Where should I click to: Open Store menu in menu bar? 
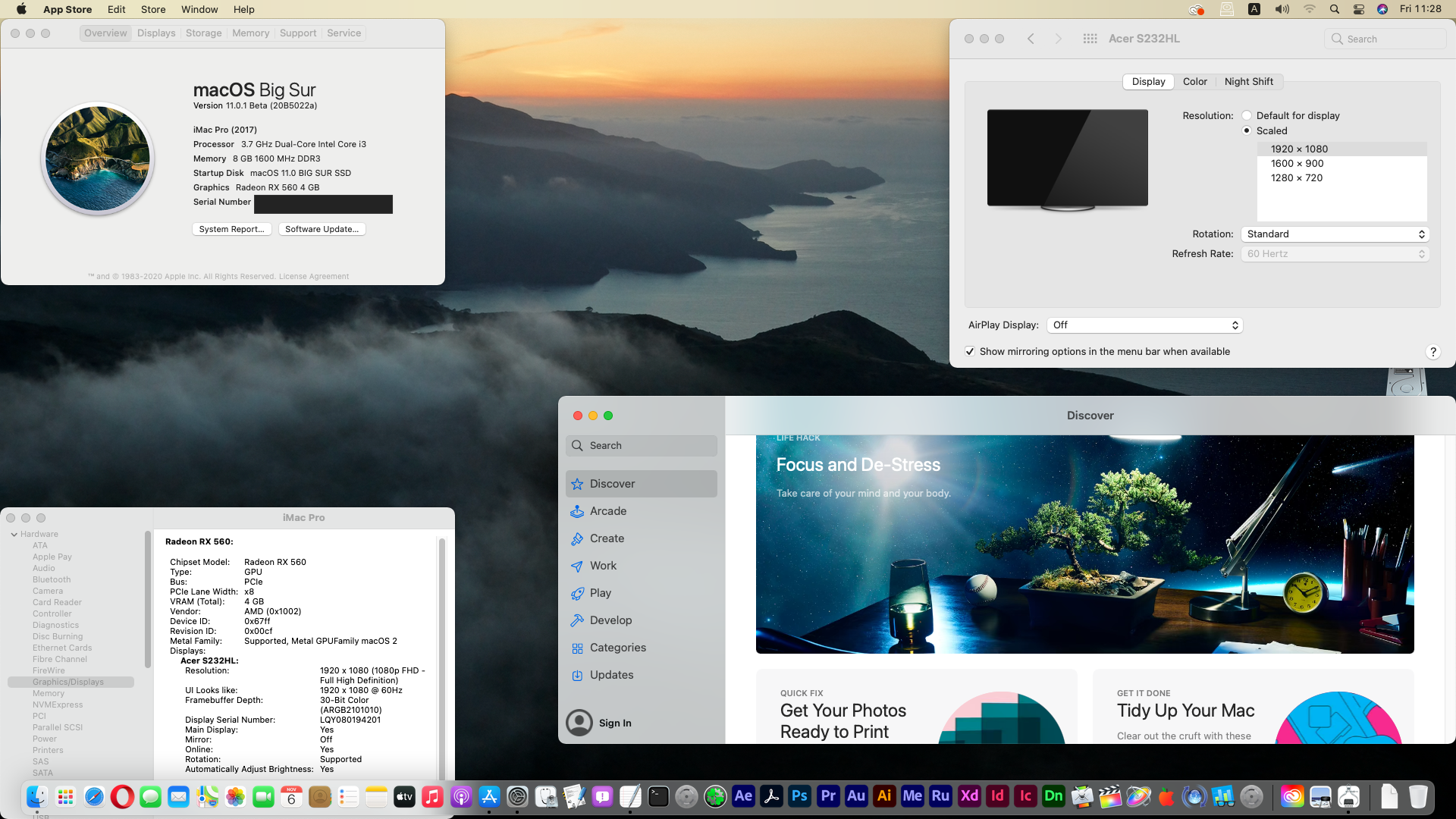pyautogui.click(x=153, y=9)
